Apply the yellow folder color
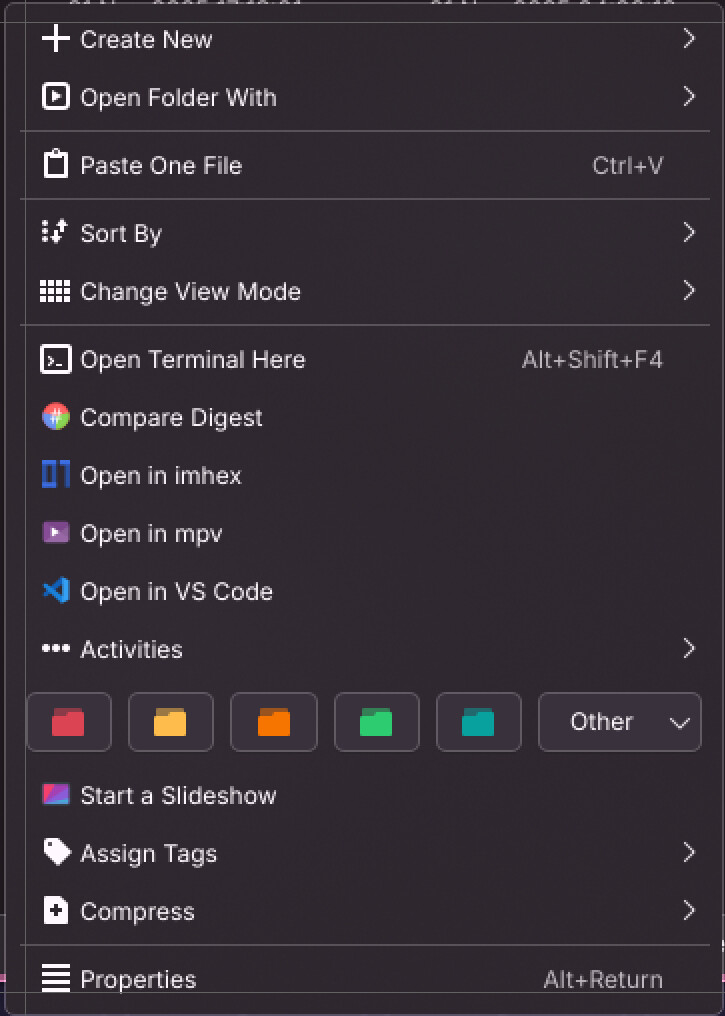725x1016 pixels. coord(170,722)
